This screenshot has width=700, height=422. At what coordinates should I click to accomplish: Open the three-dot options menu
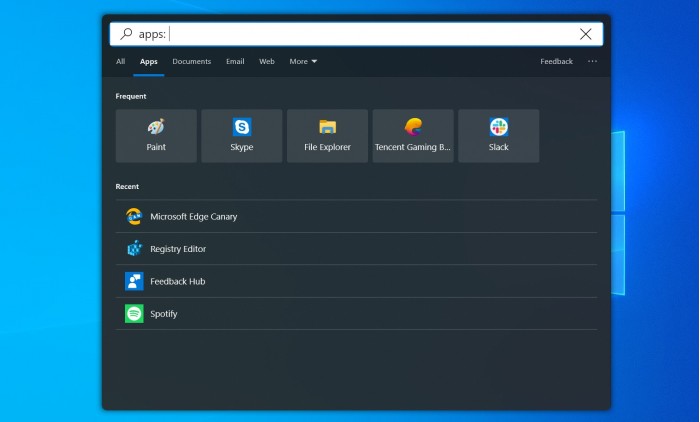pyautogui.click(x=592, y=62)
